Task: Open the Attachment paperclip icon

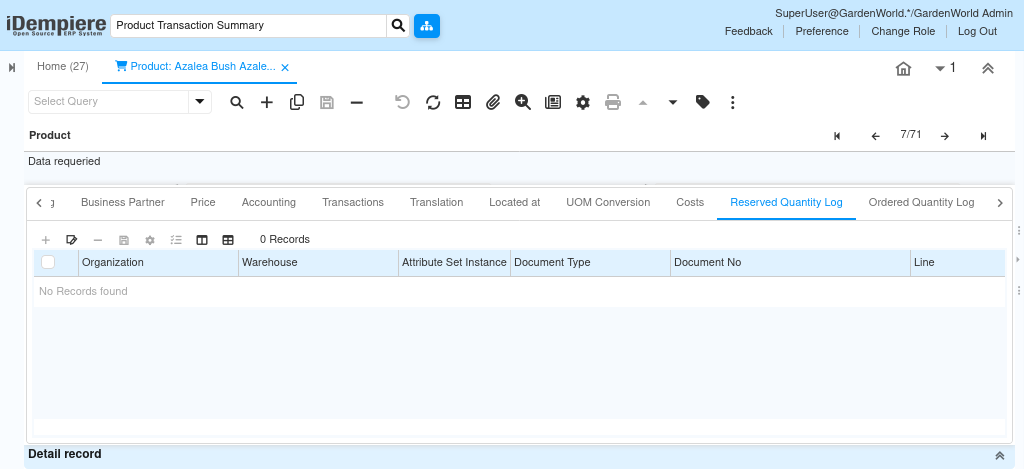Action: pyautogui.click(x=493, y=102)
